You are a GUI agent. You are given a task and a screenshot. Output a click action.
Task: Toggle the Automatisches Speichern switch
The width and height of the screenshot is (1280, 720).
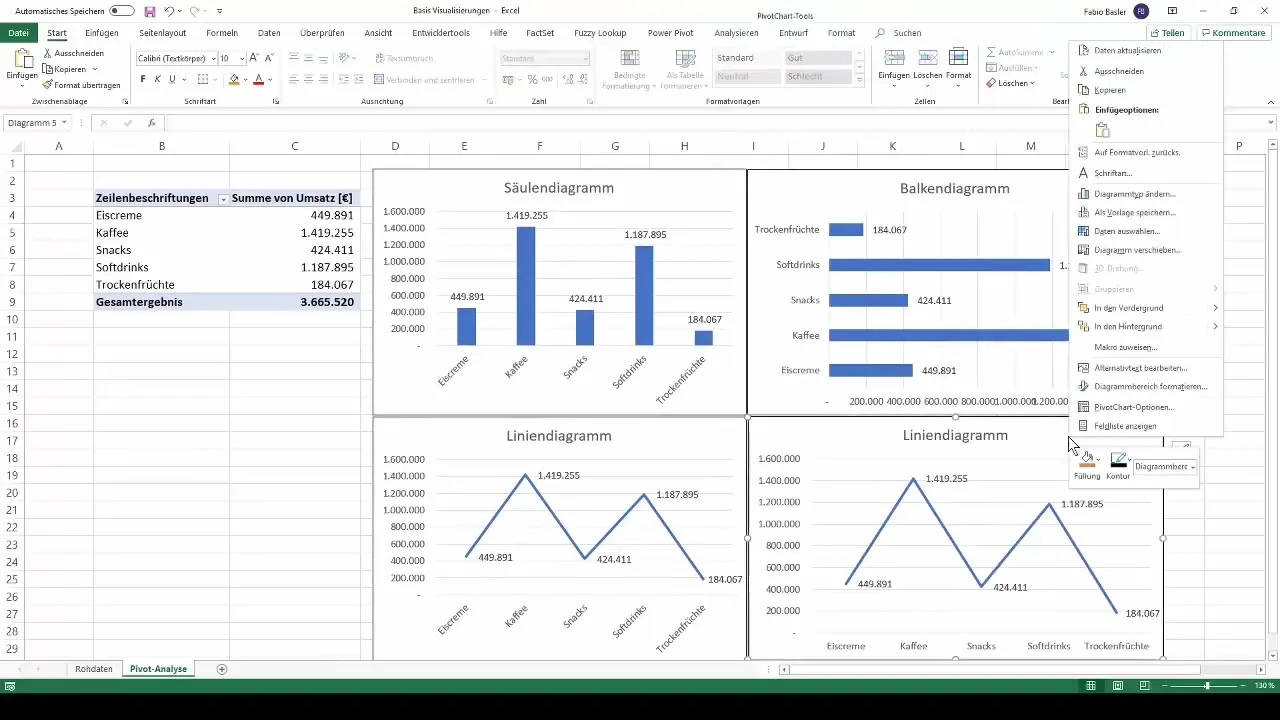coord(122,10)
